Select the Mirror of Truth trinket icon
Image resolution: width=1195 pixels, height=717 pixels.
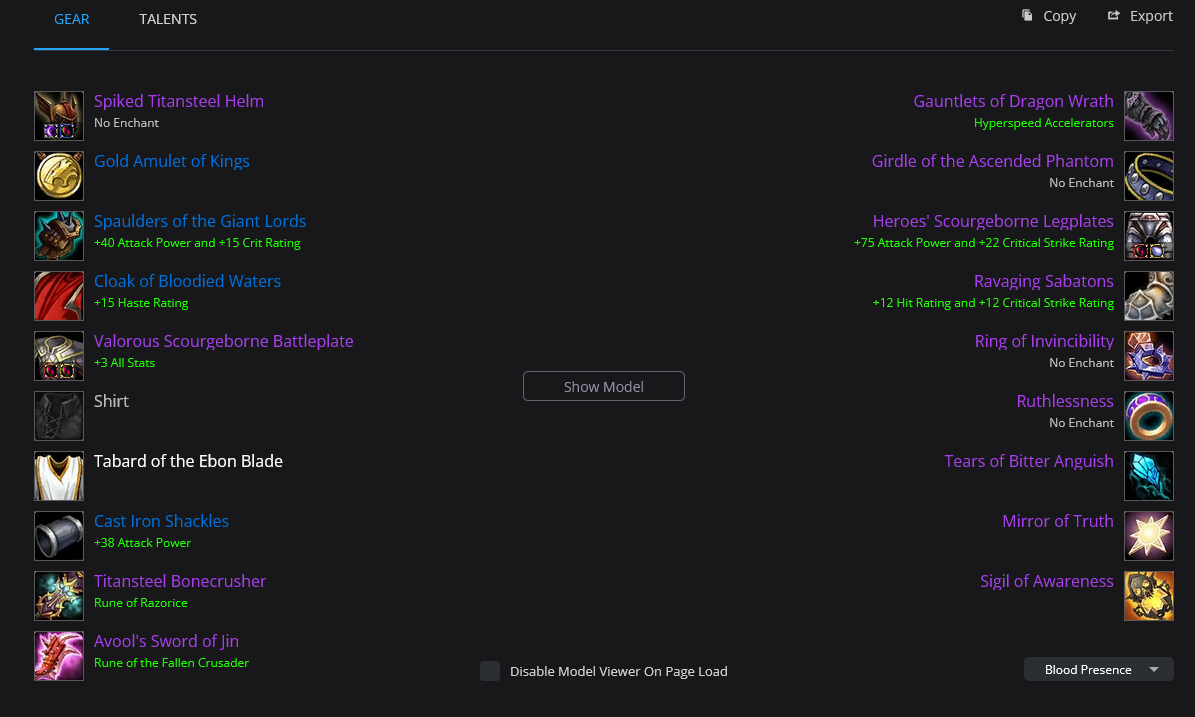coord(1149,536)
